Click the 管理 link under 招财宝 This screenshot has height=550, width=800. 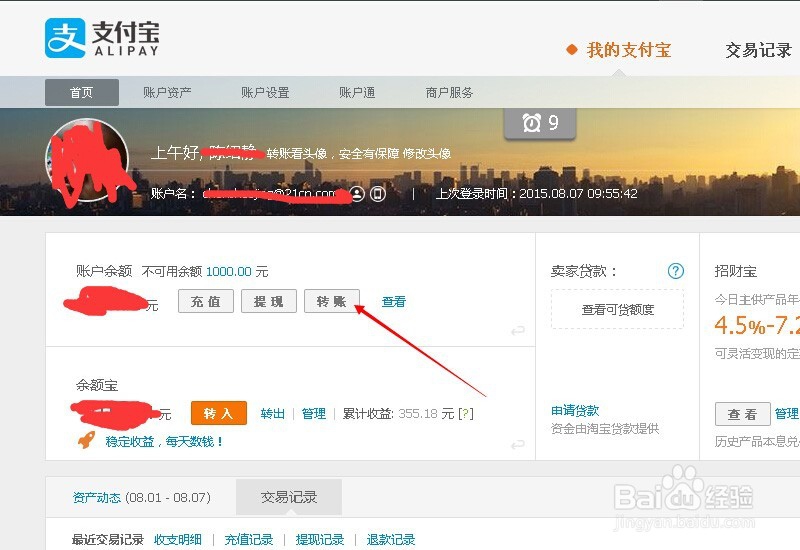[787, 414]
